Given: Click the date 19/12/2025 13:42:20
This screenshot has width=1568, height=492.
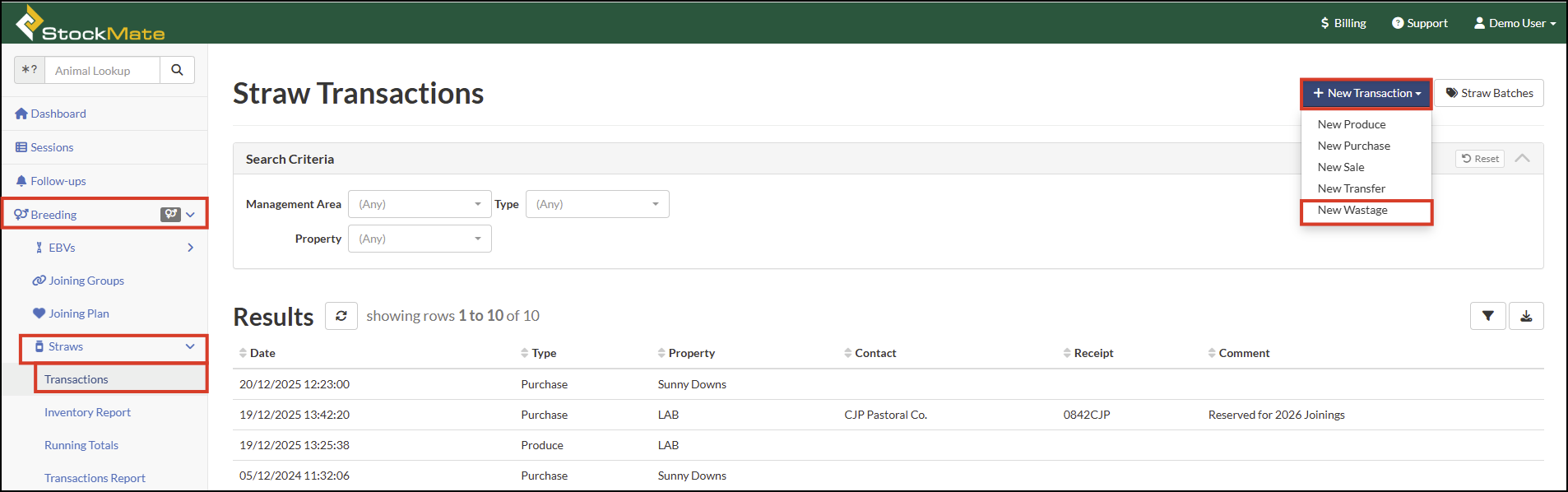Looking at the screenshot, I should coord(295,415).
